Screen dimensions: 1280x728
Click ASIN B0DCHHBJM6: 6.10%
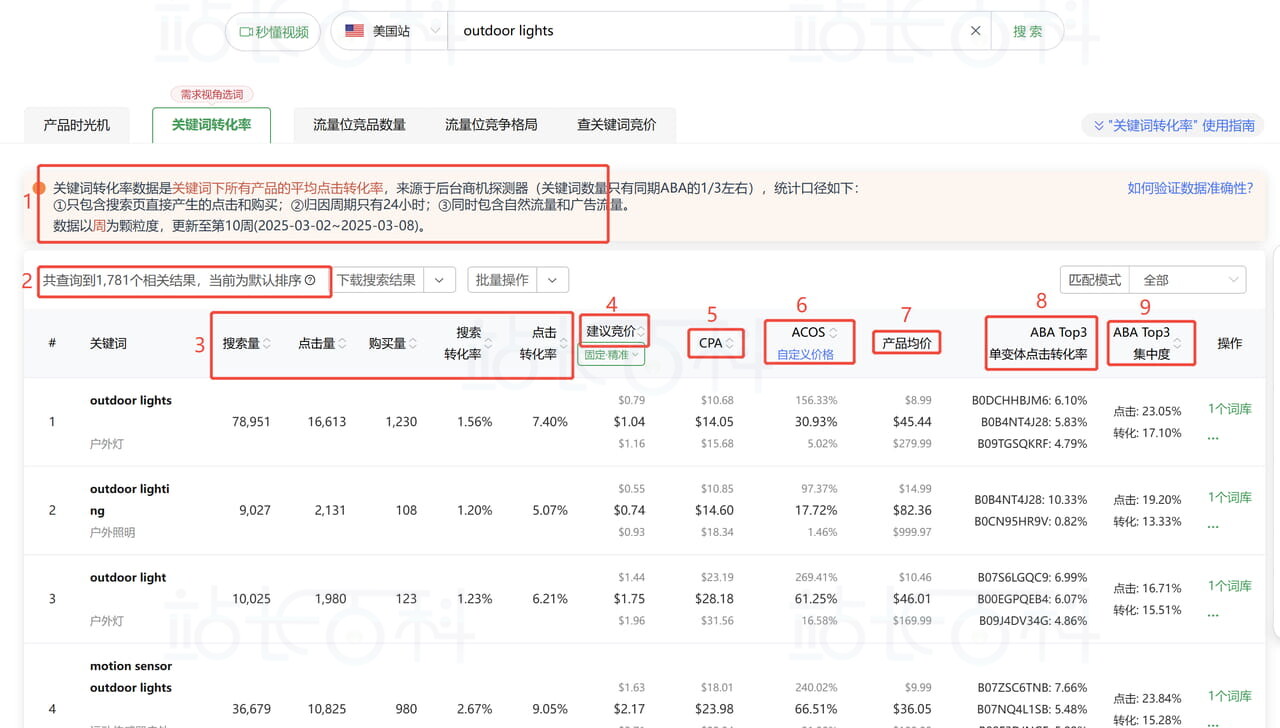click(1029, 400)
